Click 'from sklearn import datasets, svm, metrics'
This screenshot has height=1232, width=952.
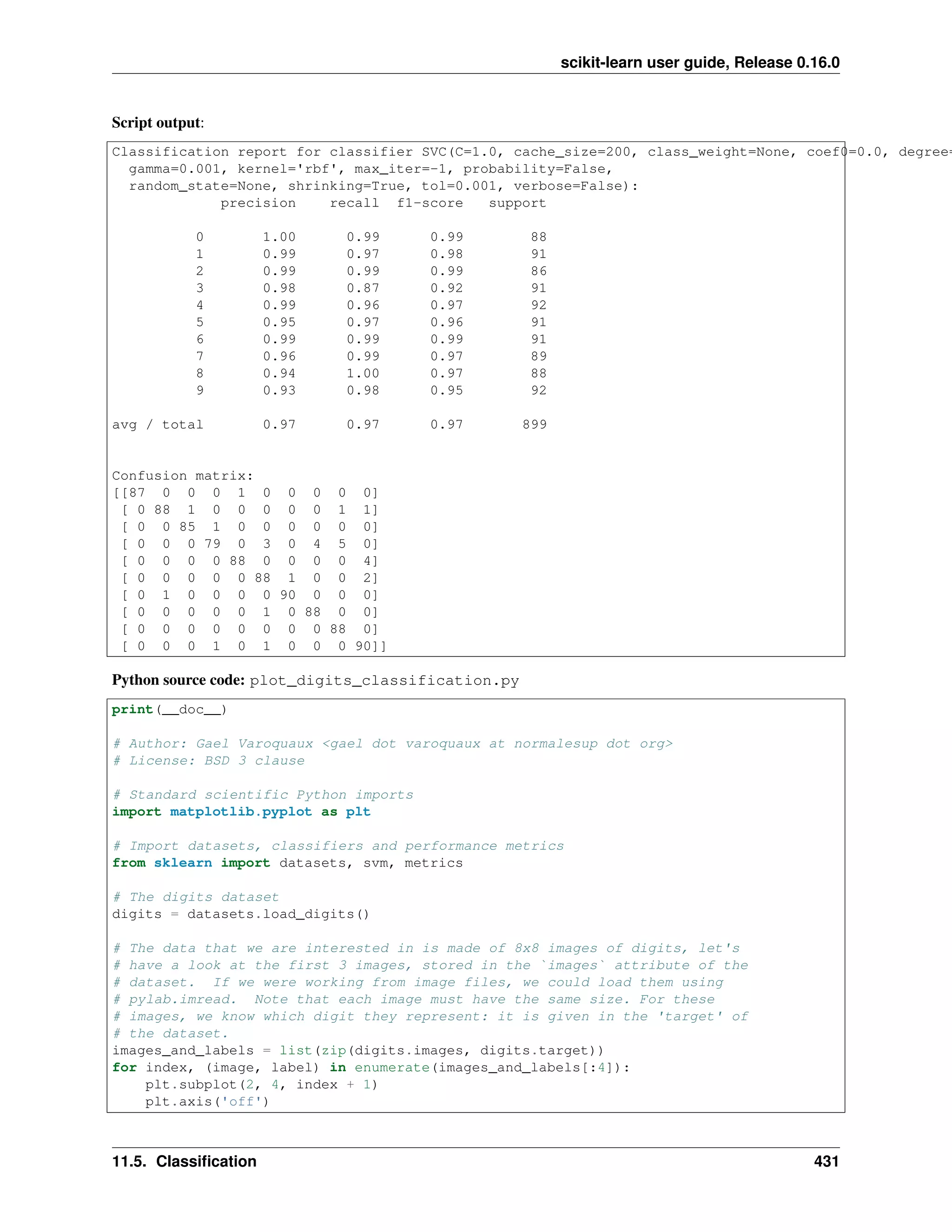click(287, 863)
